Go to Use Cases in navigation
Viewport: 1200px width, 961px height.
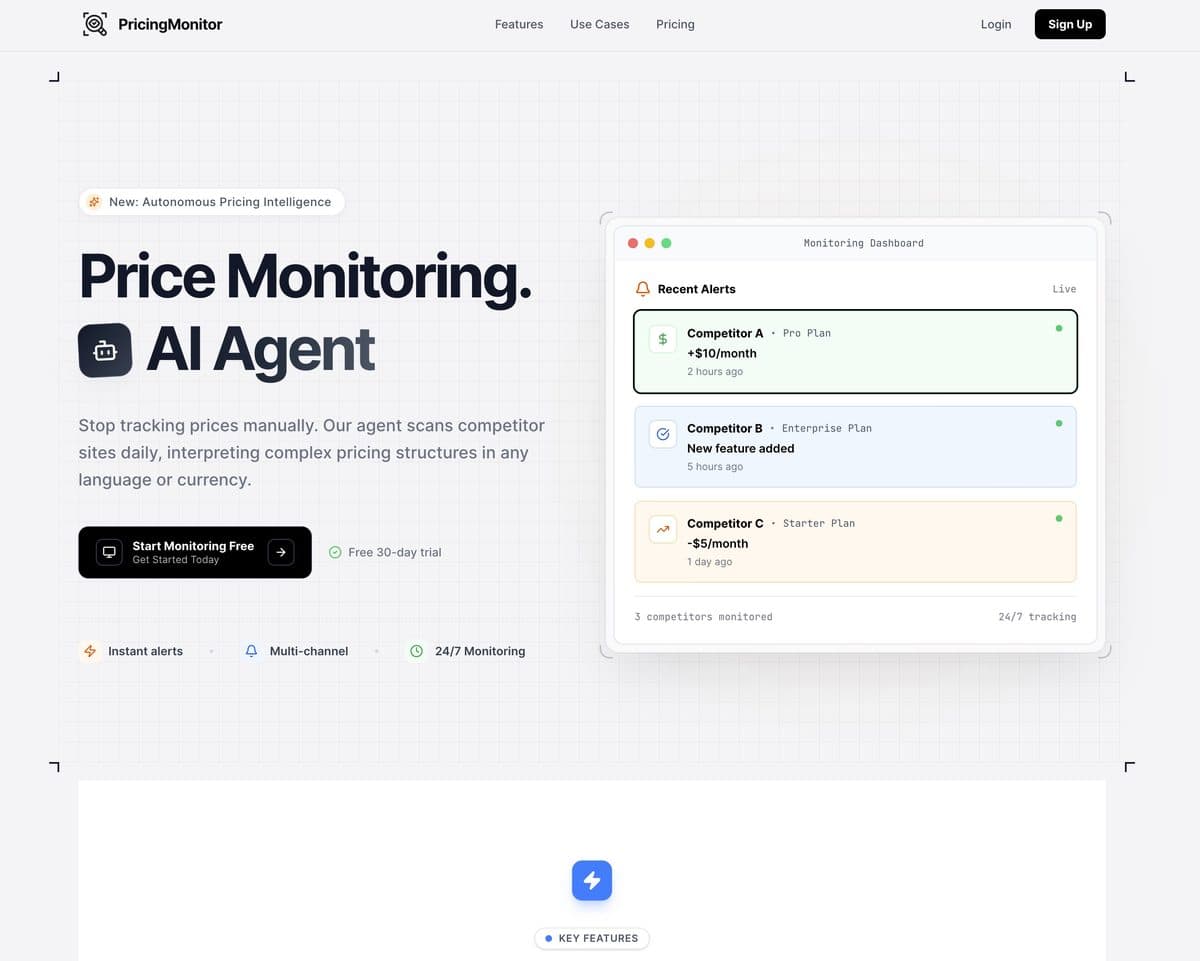600,24
